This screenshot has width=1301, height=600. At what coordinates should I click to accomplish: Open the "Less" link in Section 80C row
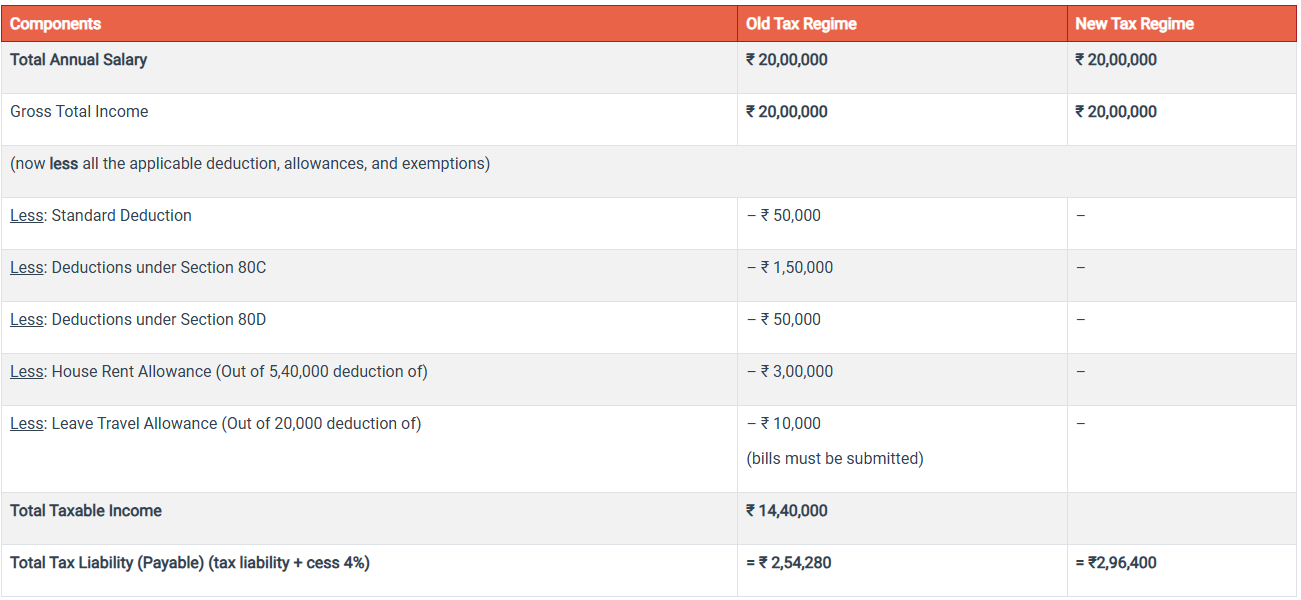click(27, 267)
